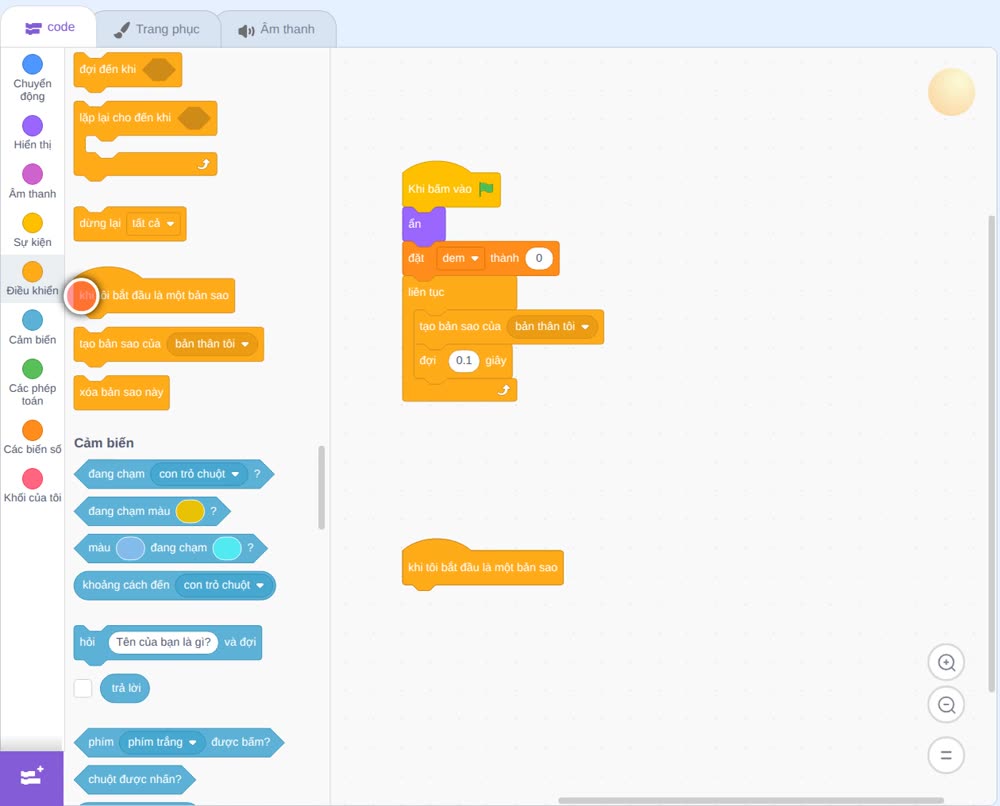Open the 'tất cả' dropdown in dừng lại
1000x806 pixels.
153,224
